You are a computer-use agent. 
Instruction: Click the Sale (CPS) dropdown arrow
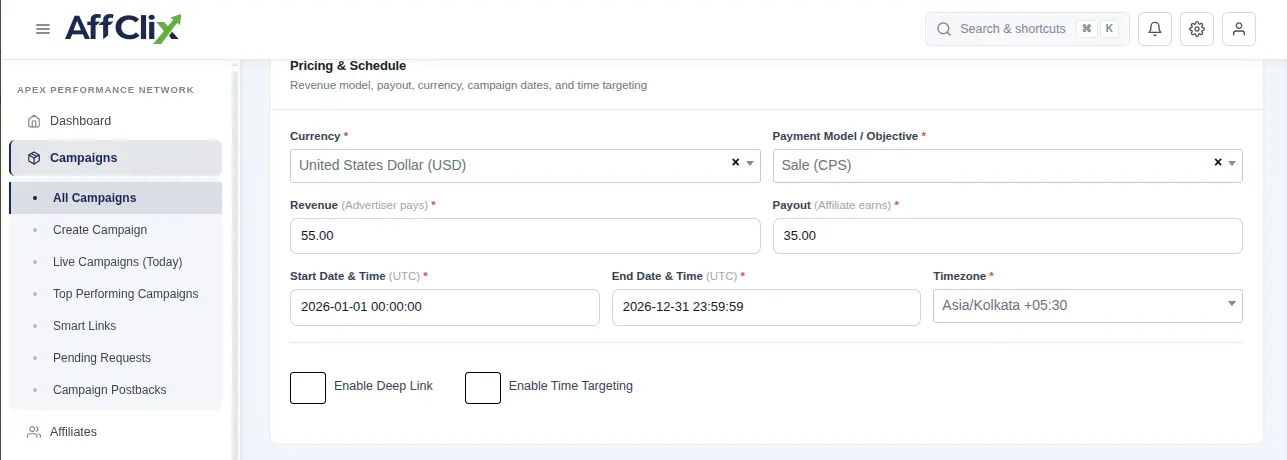tap(1232, 164)
